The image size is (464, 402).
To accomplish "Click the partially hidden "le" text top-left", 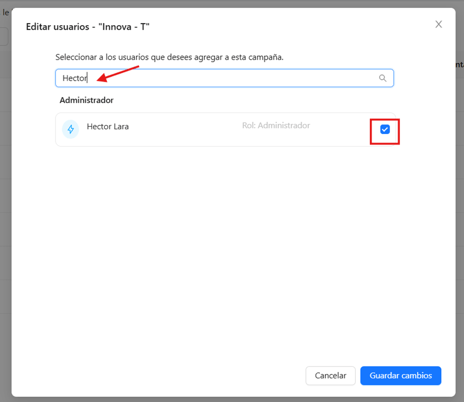I will click(5, 13).
